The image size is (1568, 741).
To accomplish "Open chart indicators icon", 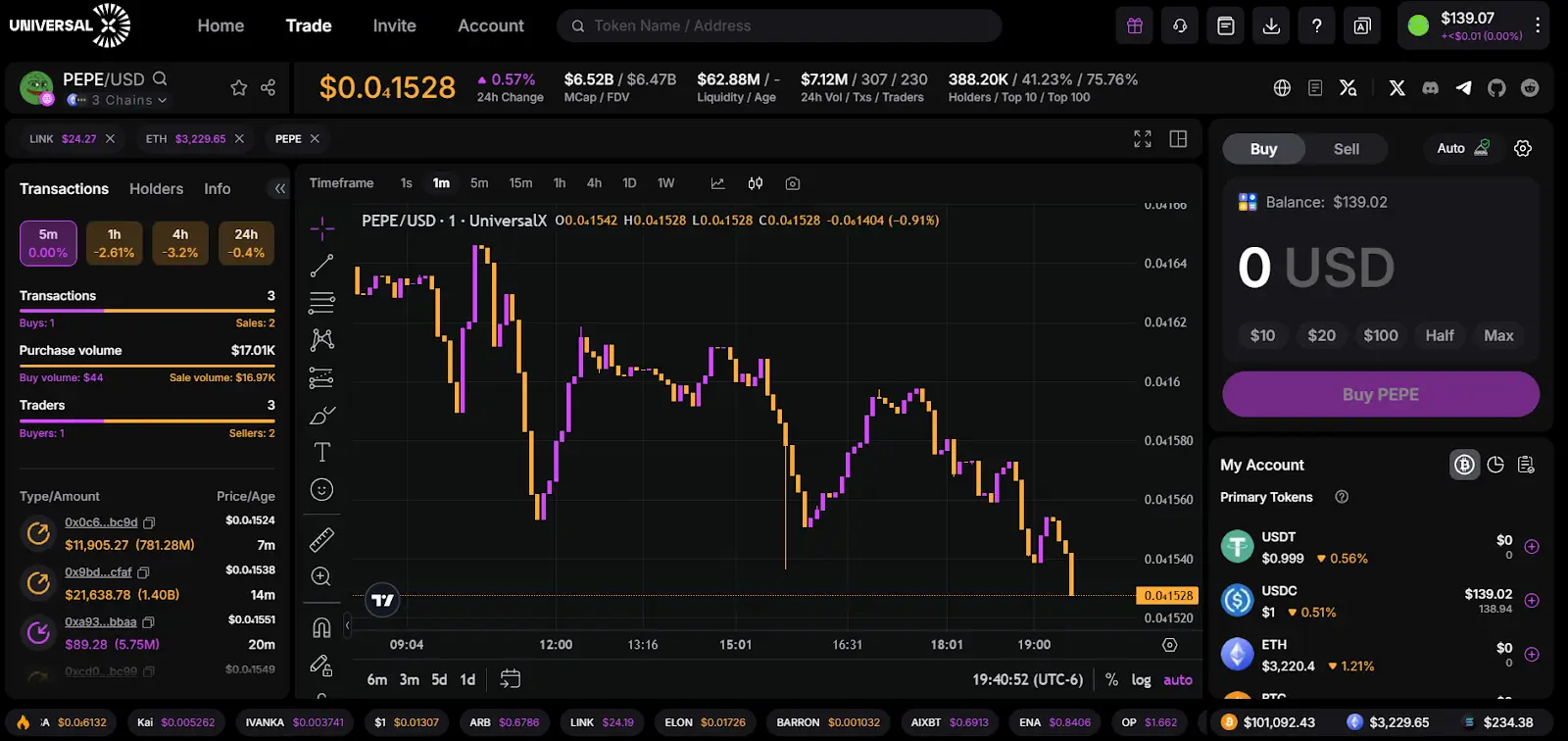I will (x=717, y=183).
